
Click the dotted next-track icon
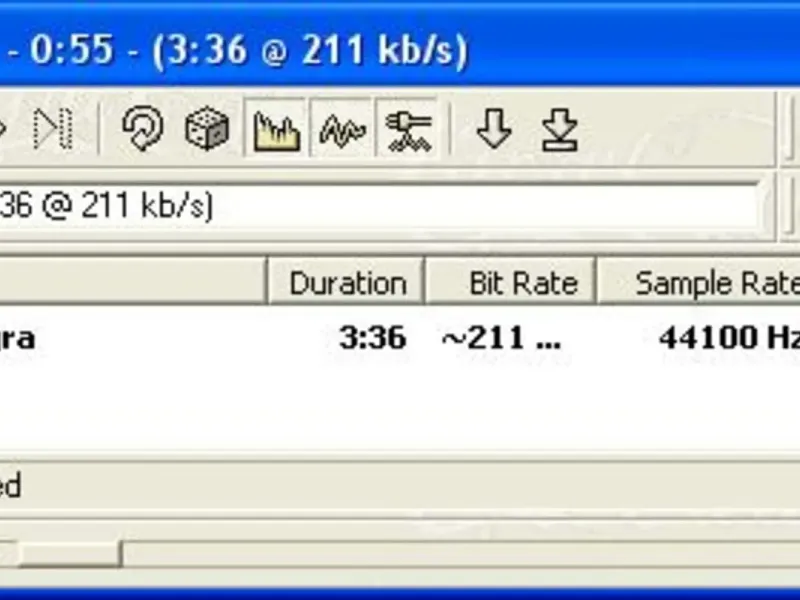pyautogui.click(x=54, y=129)
